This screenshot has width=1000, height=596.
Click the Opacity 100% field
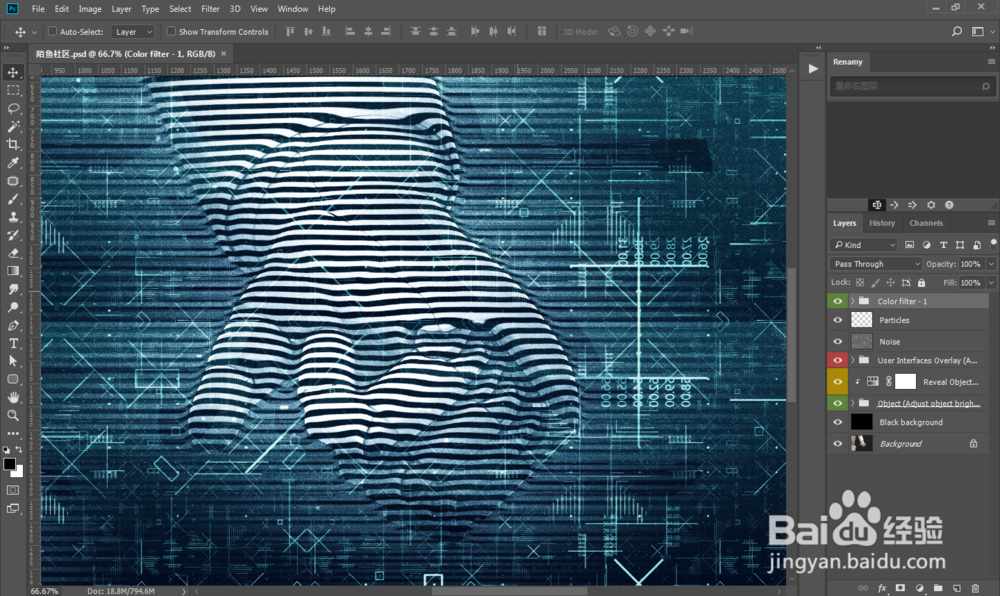pyautogui.click(x=971, y=264)
